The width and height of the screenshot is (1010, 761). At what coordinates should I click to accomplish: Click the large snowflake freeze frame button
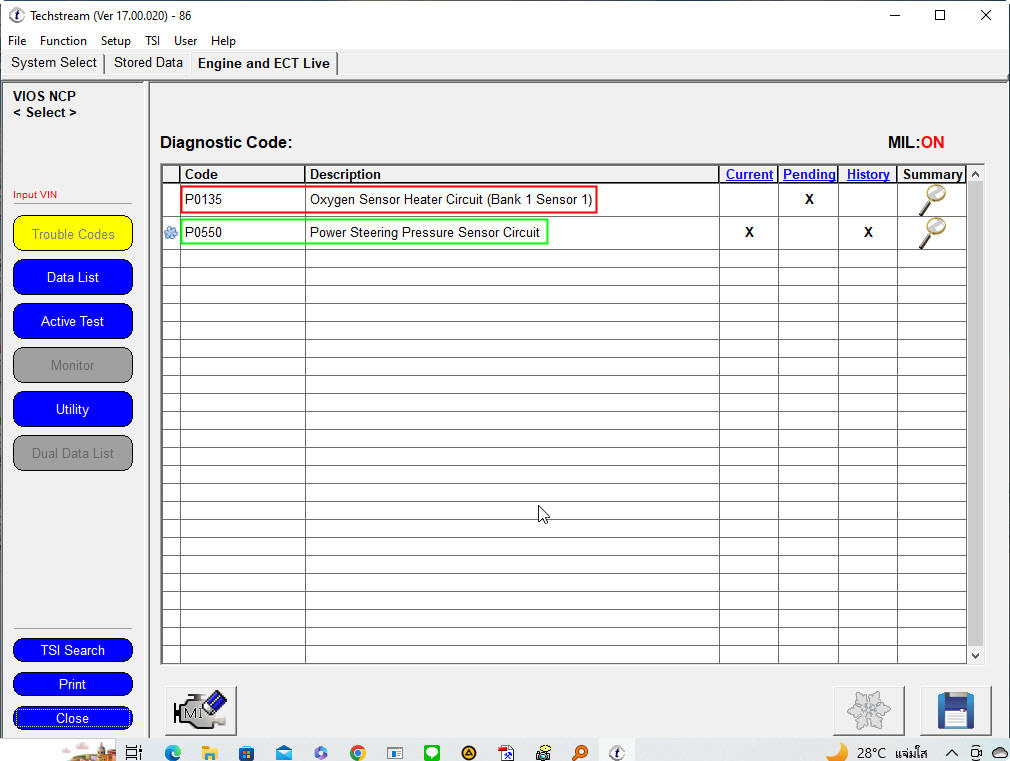point(868,711)
